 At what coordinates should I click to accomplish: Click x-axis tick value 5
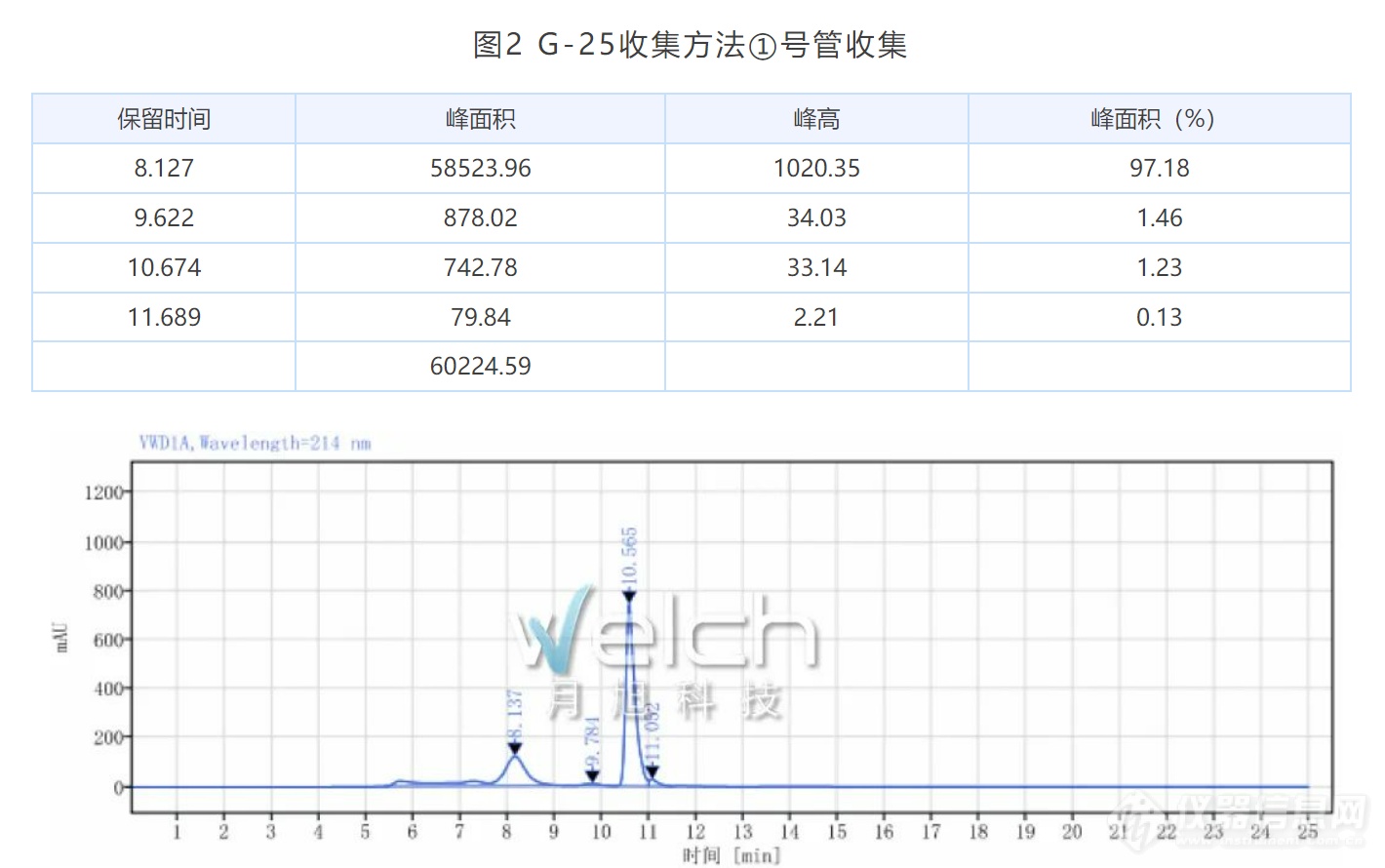click(x=365, y=832)
